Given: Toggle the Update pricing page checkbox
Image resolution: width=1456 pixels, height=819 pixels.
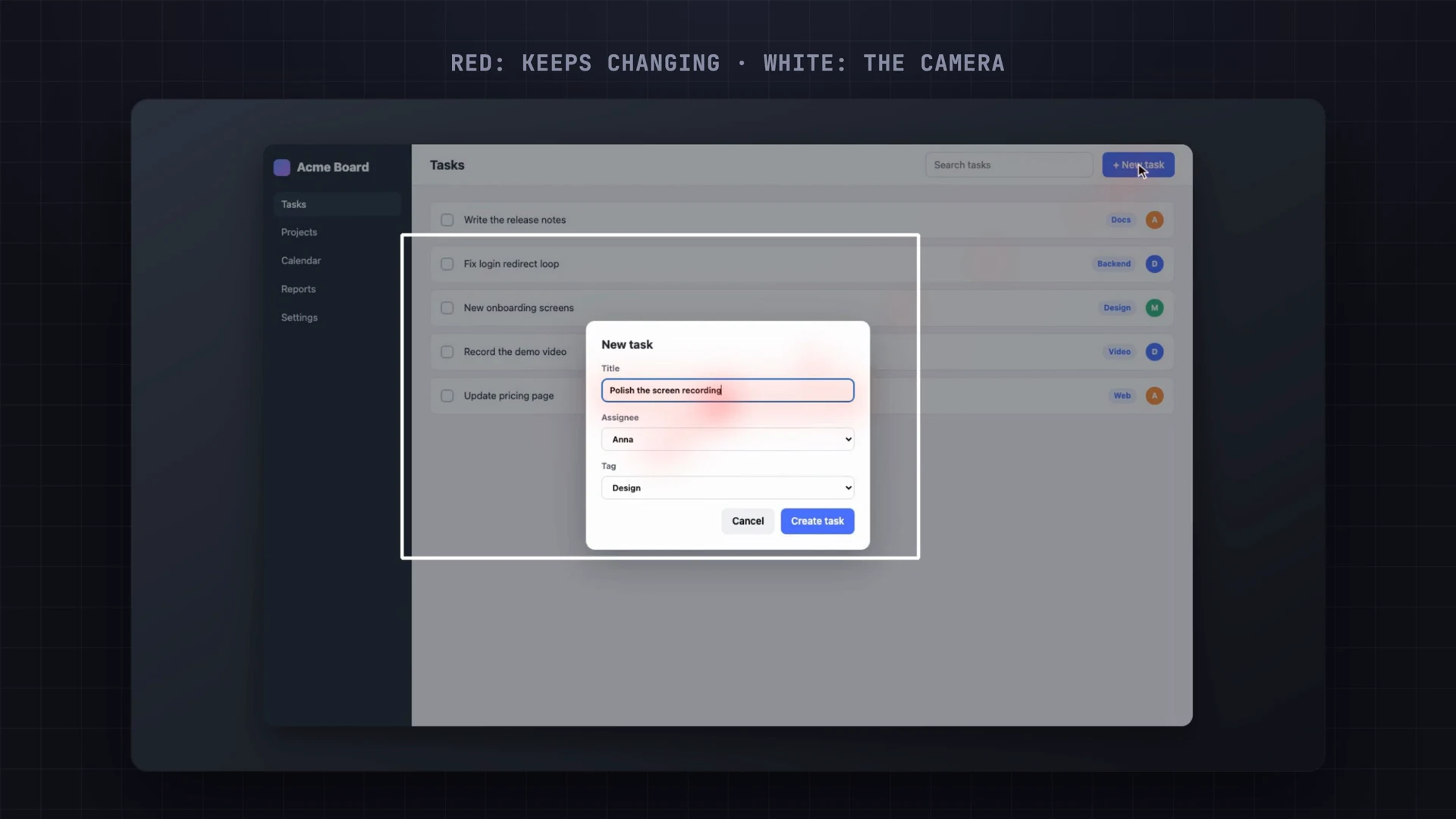Looking at the screenshot, I should click(447, 396).
